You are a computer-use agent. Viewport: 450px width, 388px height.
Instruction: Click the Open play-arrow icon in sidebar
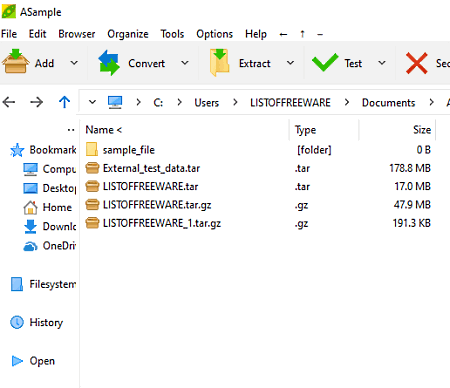pyautogui.click(x=17, y=361)
